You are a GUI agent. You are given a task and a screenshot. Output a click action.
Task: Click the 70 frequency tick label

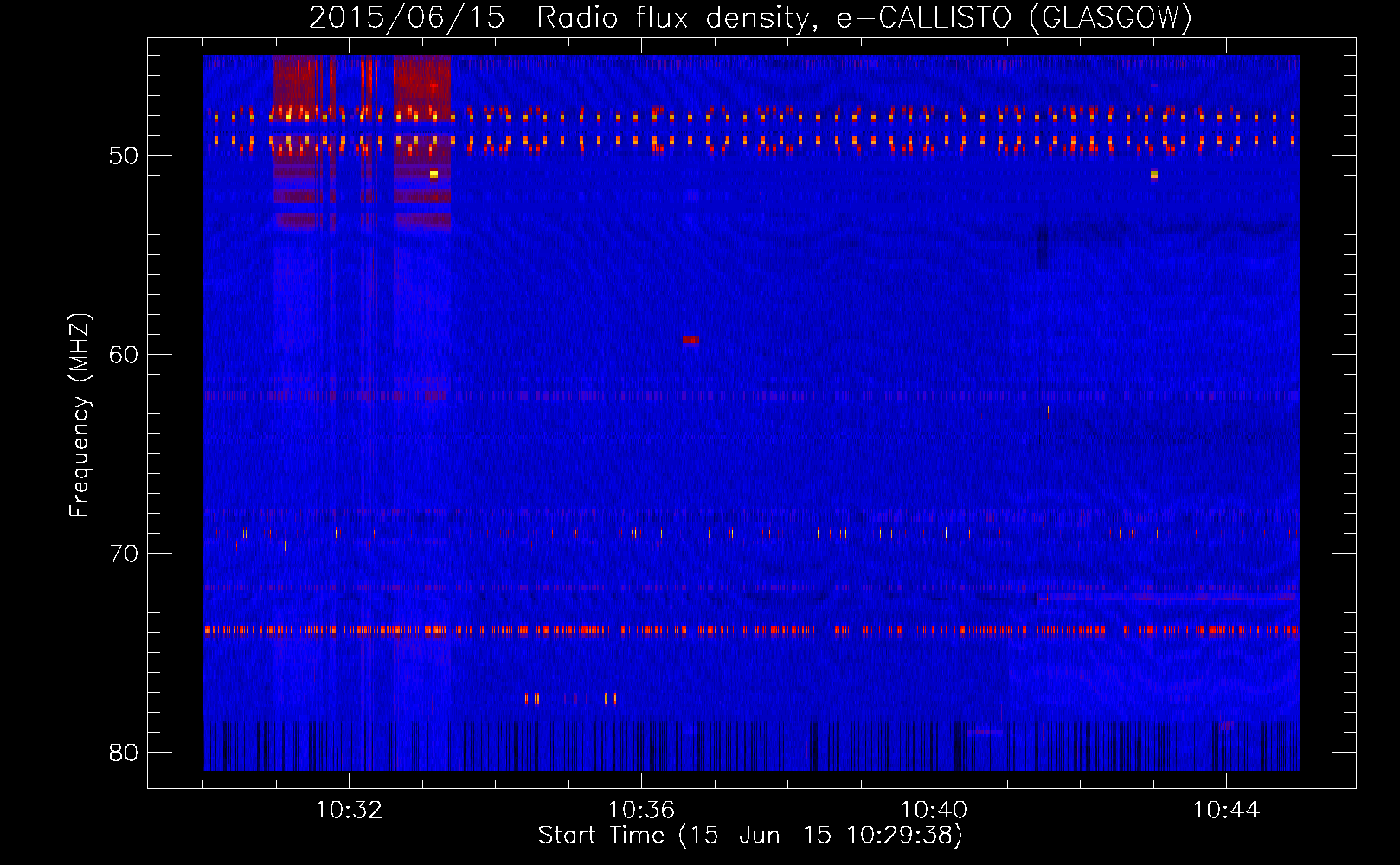tap(124, 554)
